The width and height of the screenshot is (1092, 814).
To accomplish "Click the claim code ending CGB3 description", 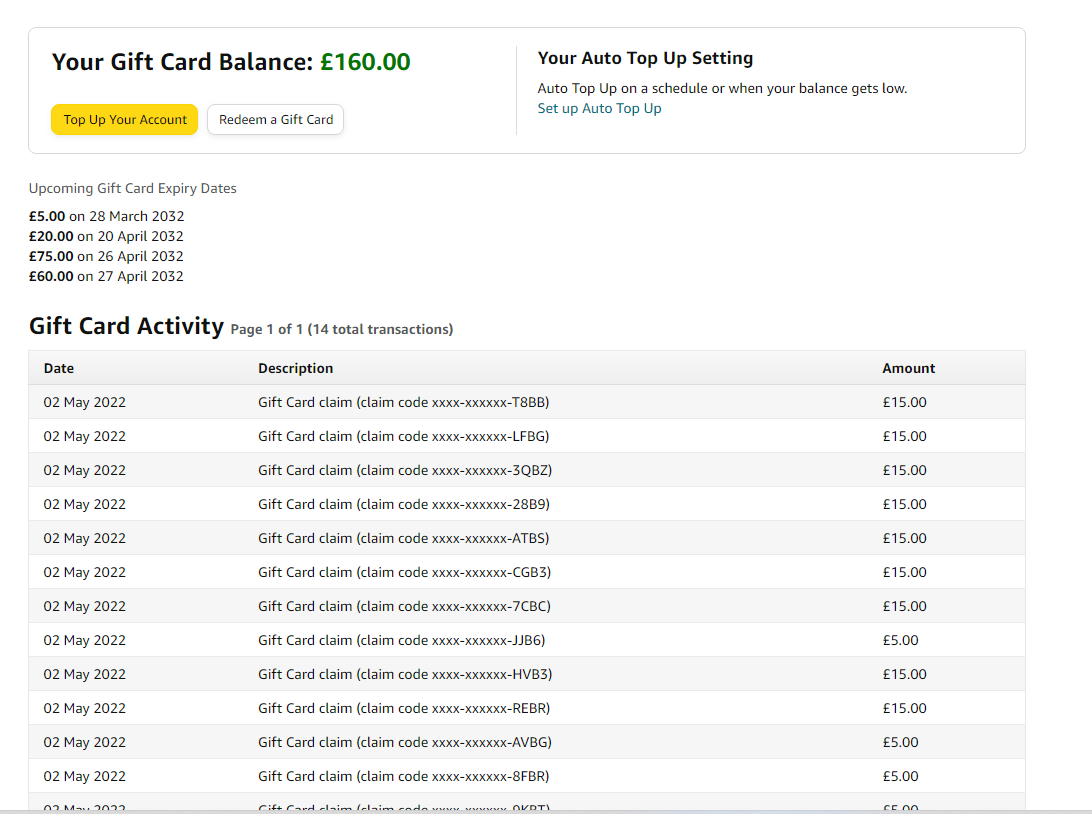I will [404, 572].
